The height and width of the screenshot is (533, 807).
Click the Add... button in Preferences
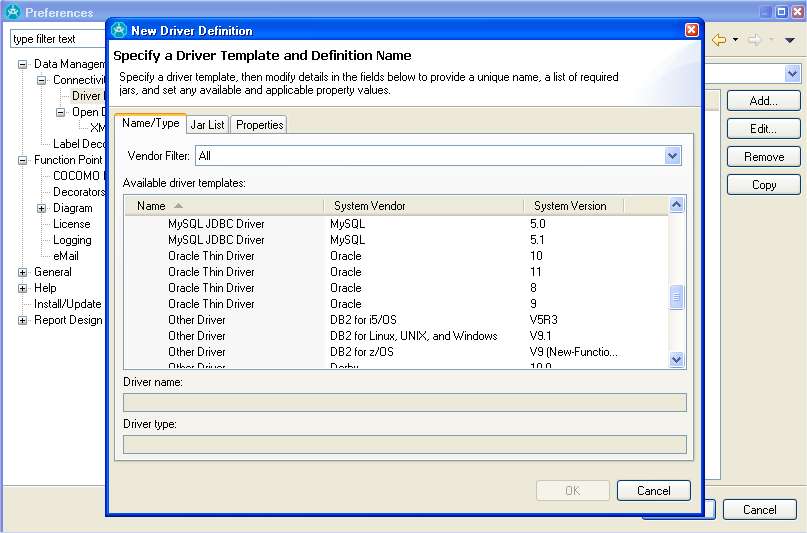(x=764, y=101)
